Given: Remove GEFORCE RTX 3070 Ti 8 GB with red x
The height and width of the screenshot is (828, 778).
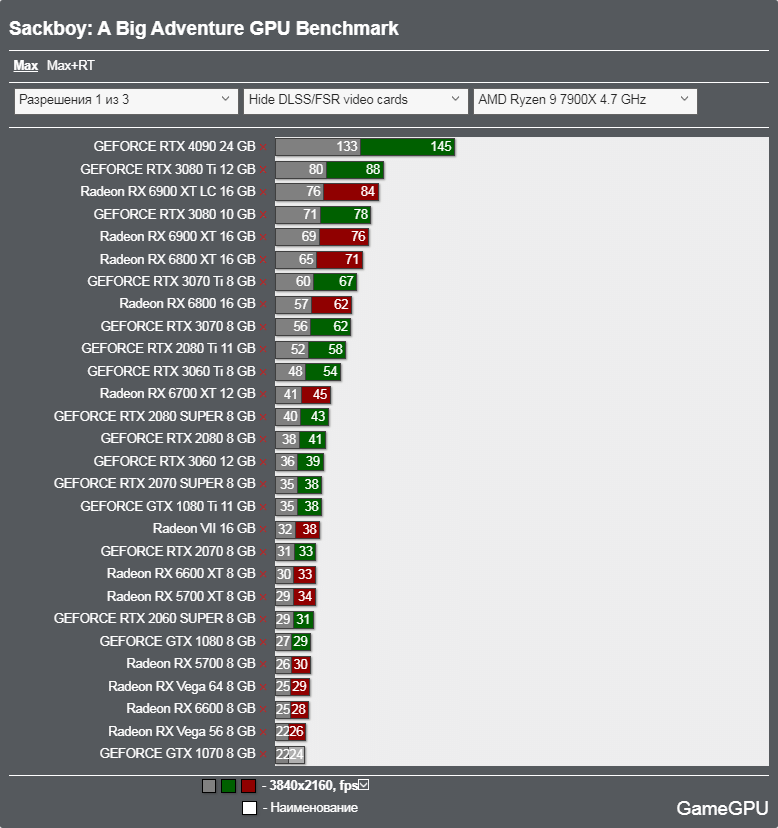Looking at the screenshot, I should tap(263, 282).
